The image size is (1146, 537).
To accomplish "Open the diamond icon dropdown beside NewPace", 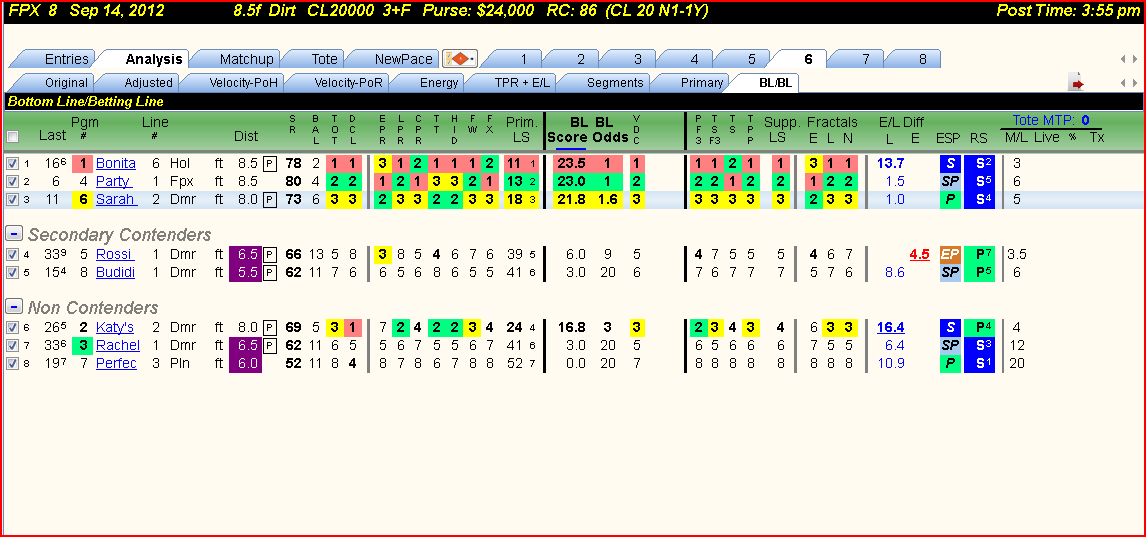I will [x=460, y=59].
